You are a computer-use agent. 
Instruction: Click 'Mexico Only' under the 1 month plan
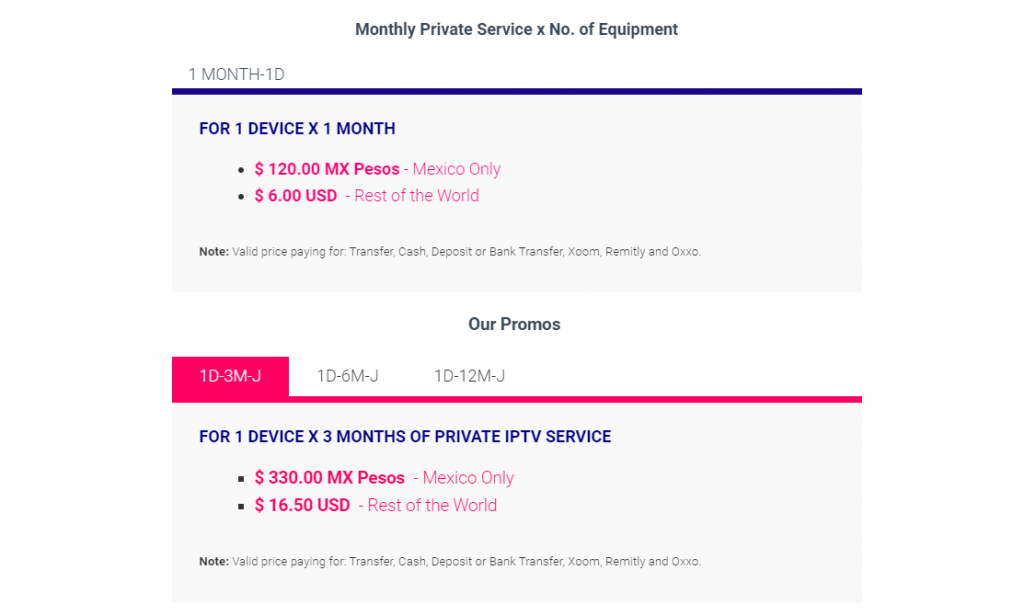(456, 169)
